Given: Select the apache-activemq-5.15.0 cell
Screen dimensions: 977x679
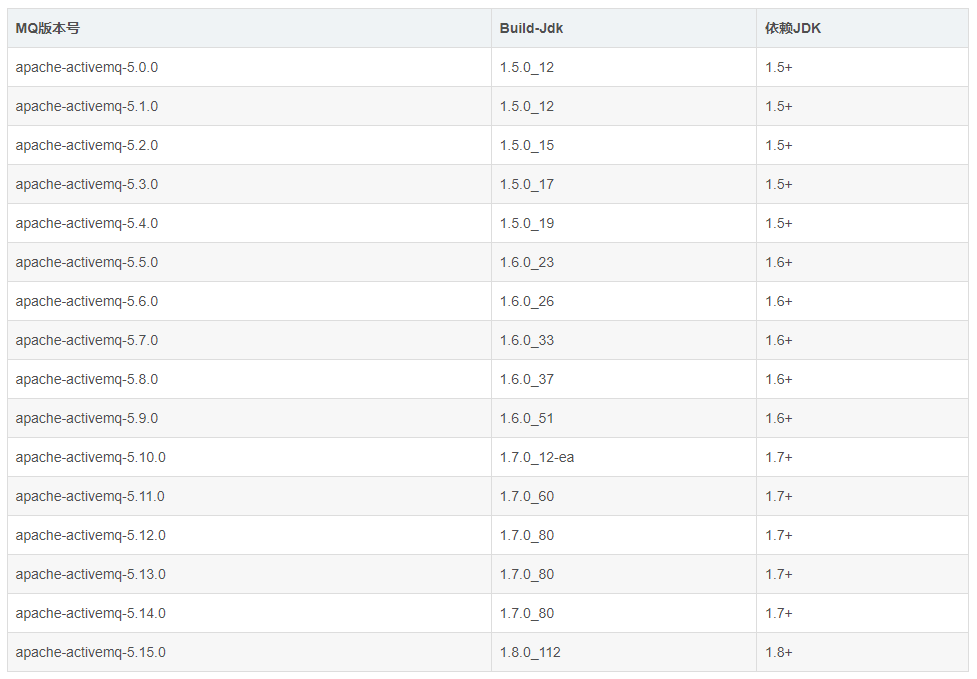Looking at the screenshot, I should click(x=249, y=652).
